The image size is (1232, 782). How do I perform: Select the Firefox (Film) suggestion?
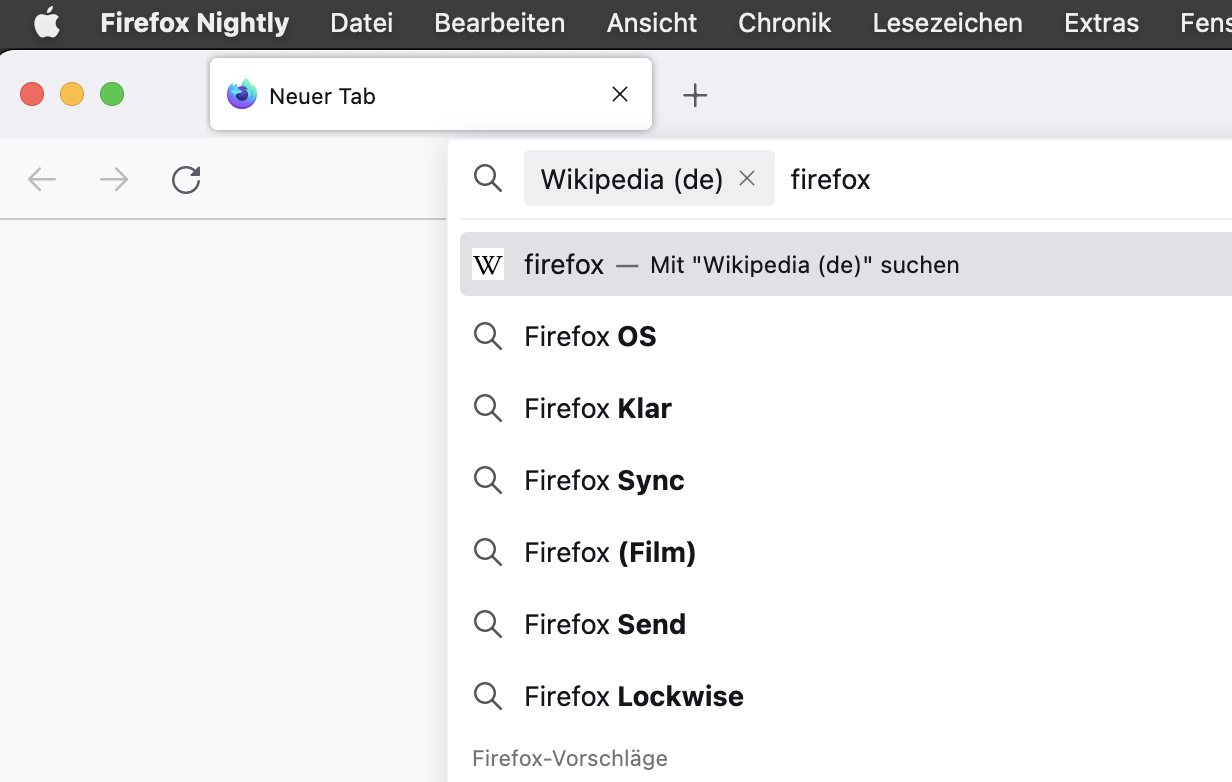[x=610, y=552]
